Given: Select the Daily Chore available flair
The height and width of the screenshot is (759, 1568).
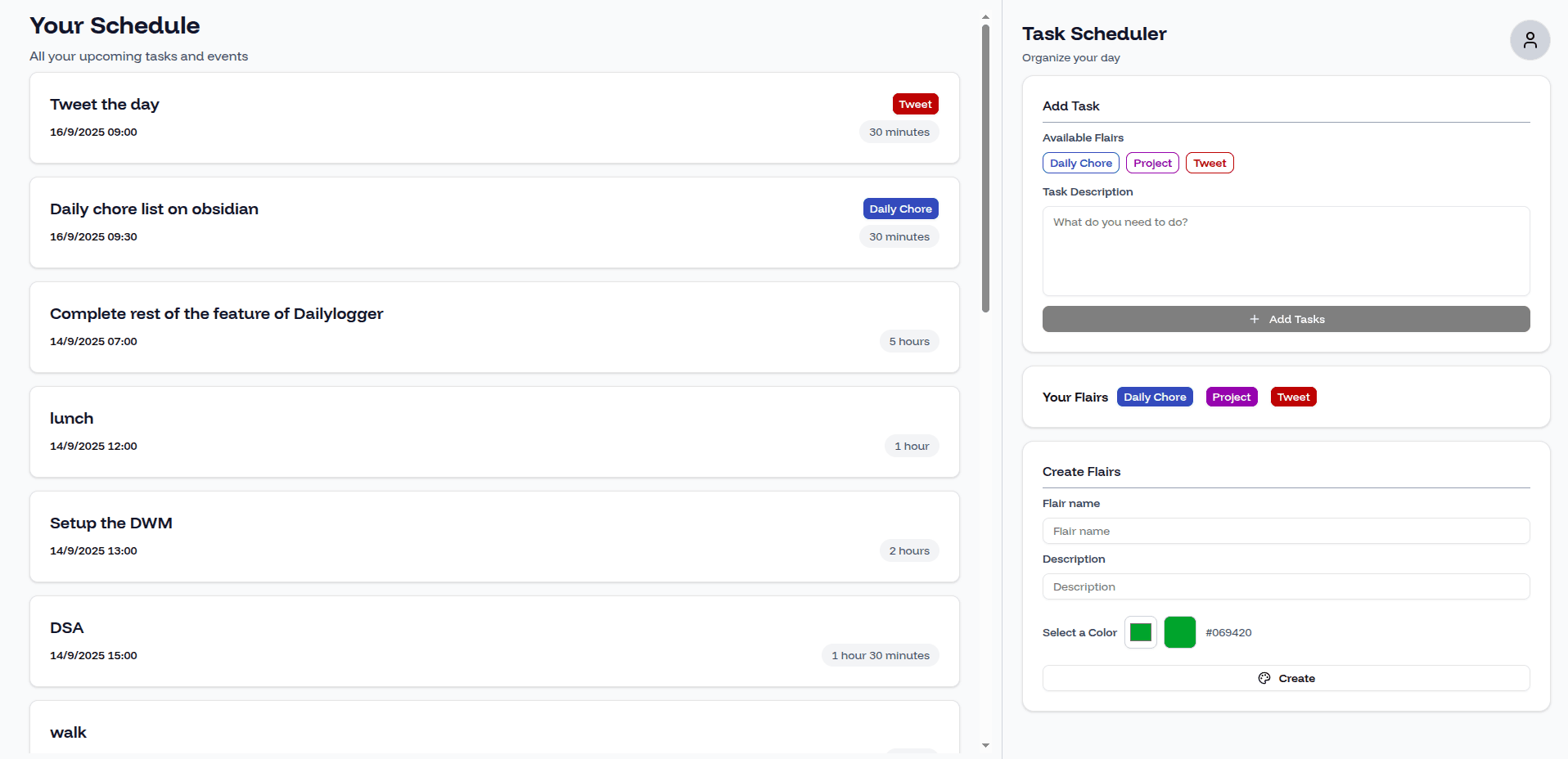Looking at the screenshot, I should (x=1080, y=163).
